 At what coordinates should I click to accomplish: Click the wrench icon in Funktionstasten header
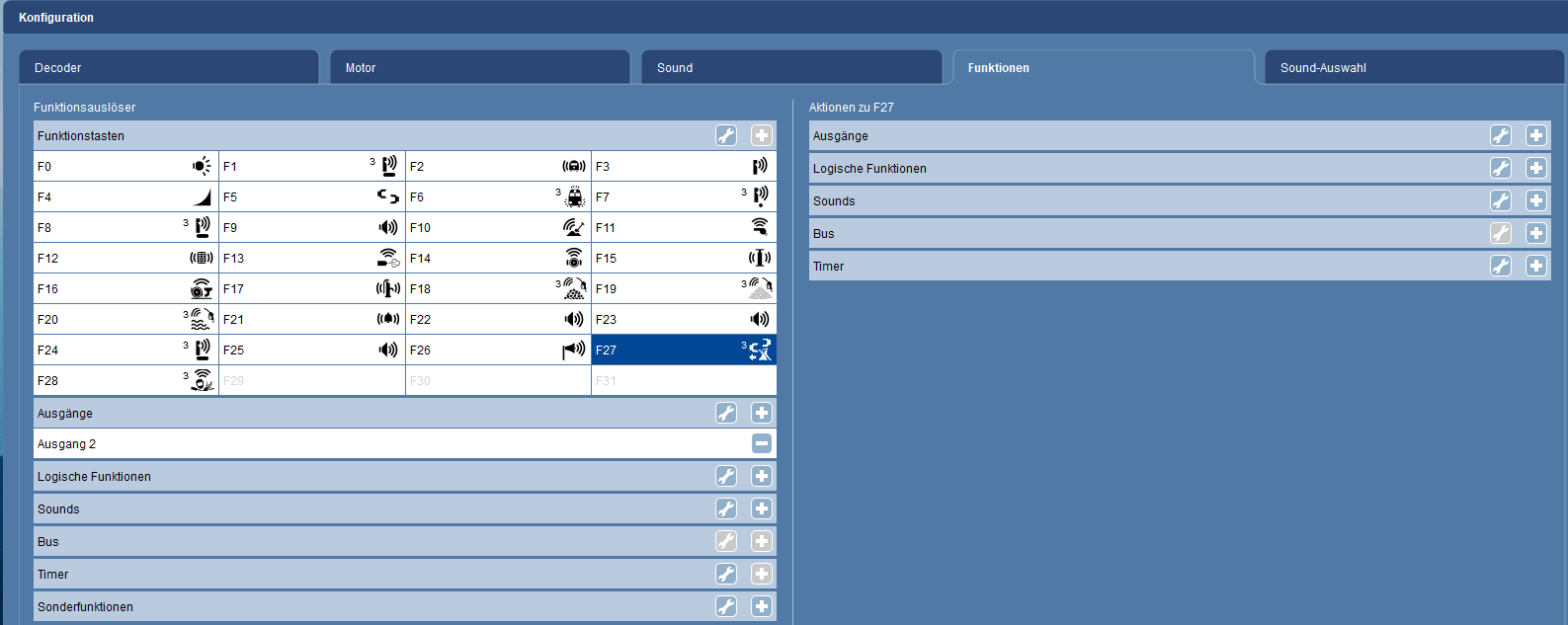coord(726,136)
